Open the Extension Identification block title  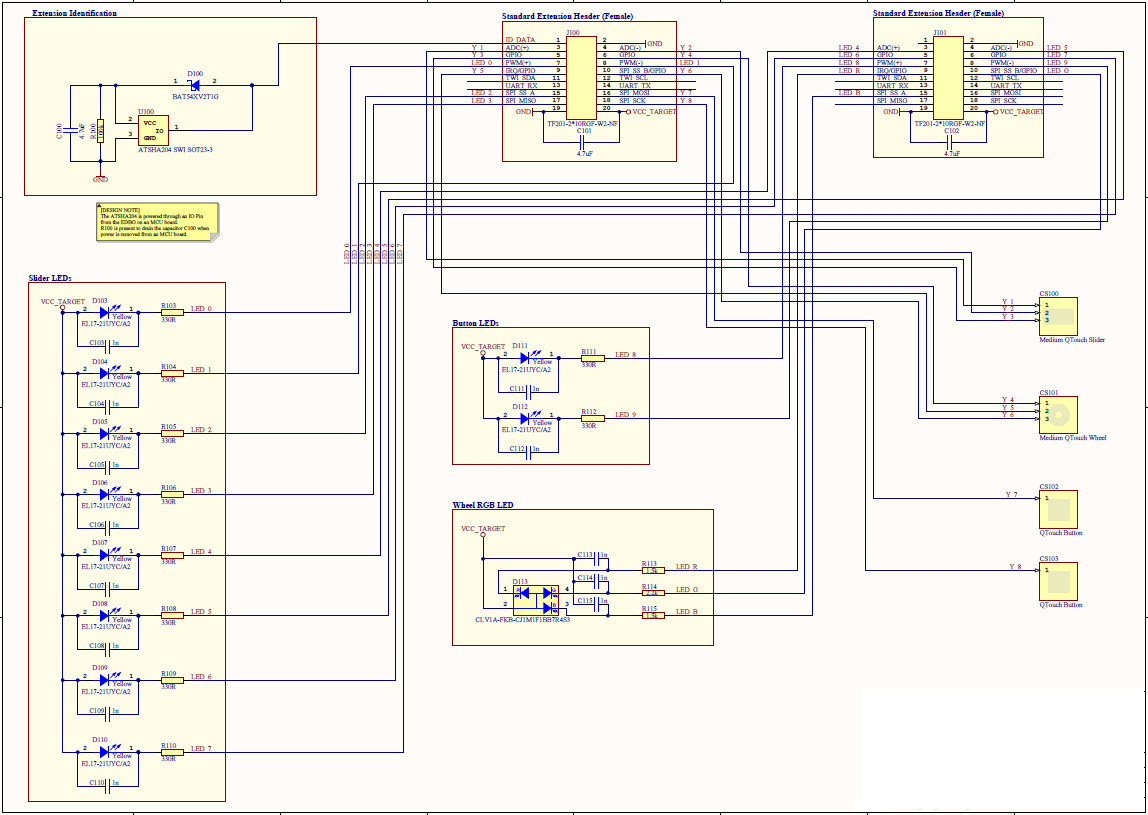click(72, 13)
